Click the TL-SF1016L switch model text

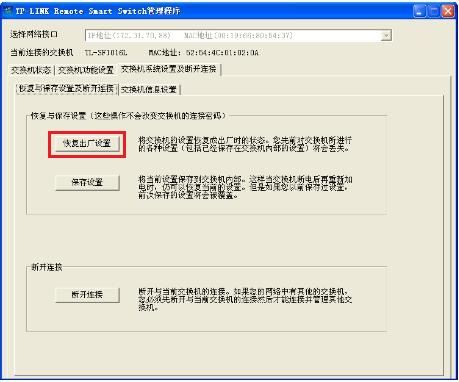[x=106, y=53]
